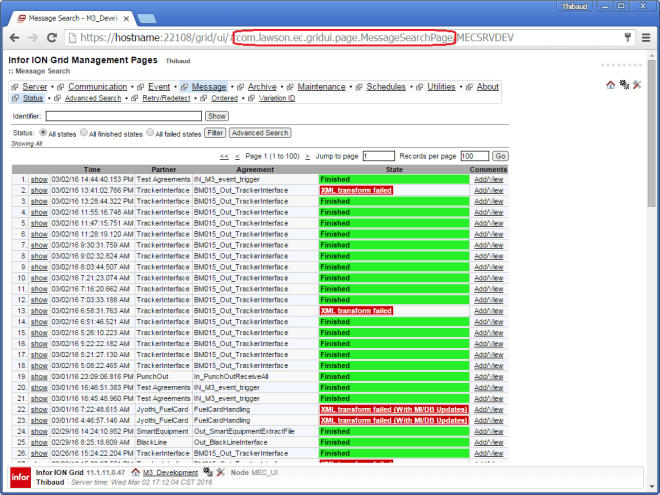The height and width of the screenshot is (495, 660).
Task: Open the Chrome hamburger menu
Action: (x=646, y=37)
